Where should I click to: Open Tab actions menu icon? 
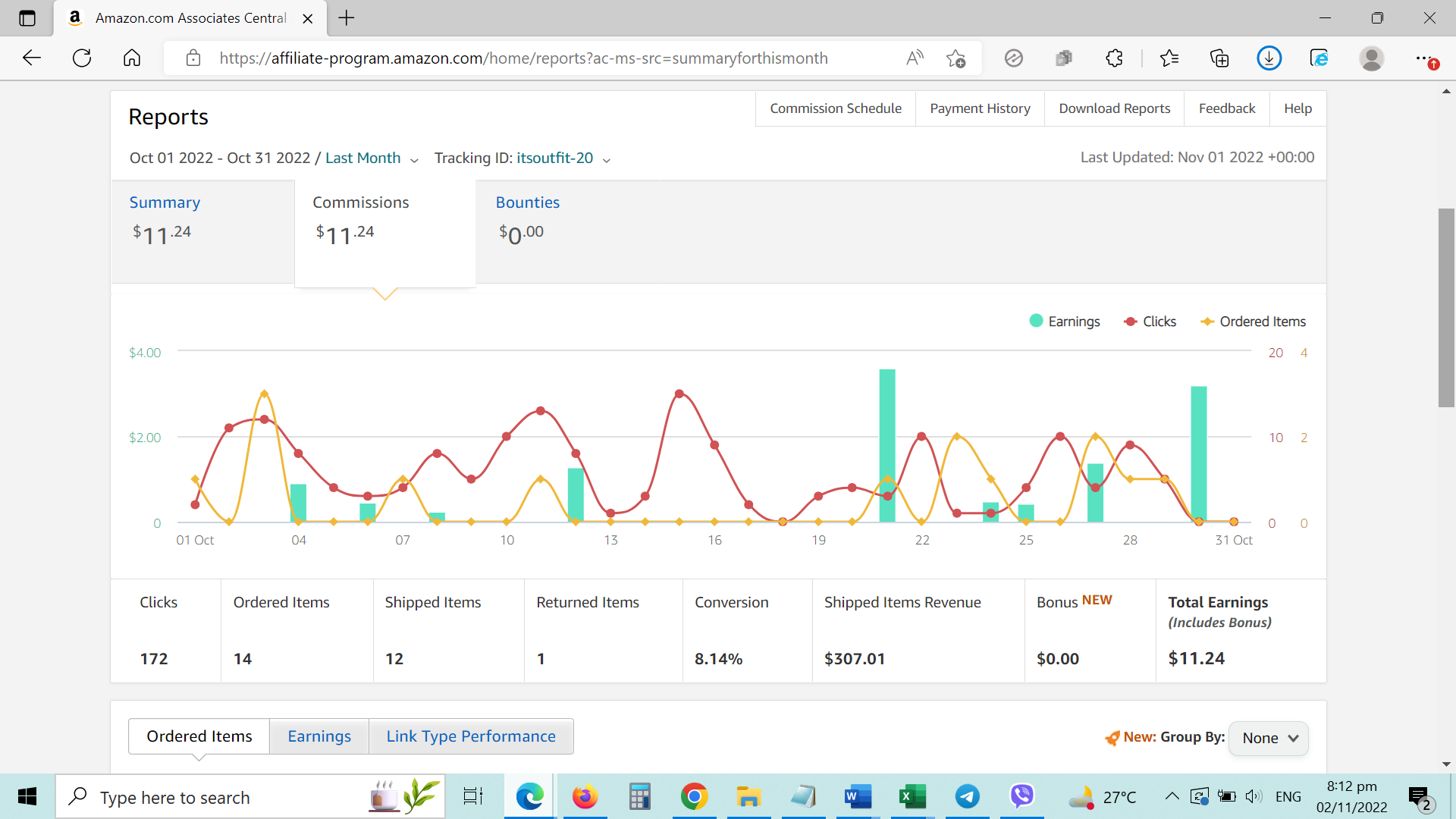pos(27,18)
